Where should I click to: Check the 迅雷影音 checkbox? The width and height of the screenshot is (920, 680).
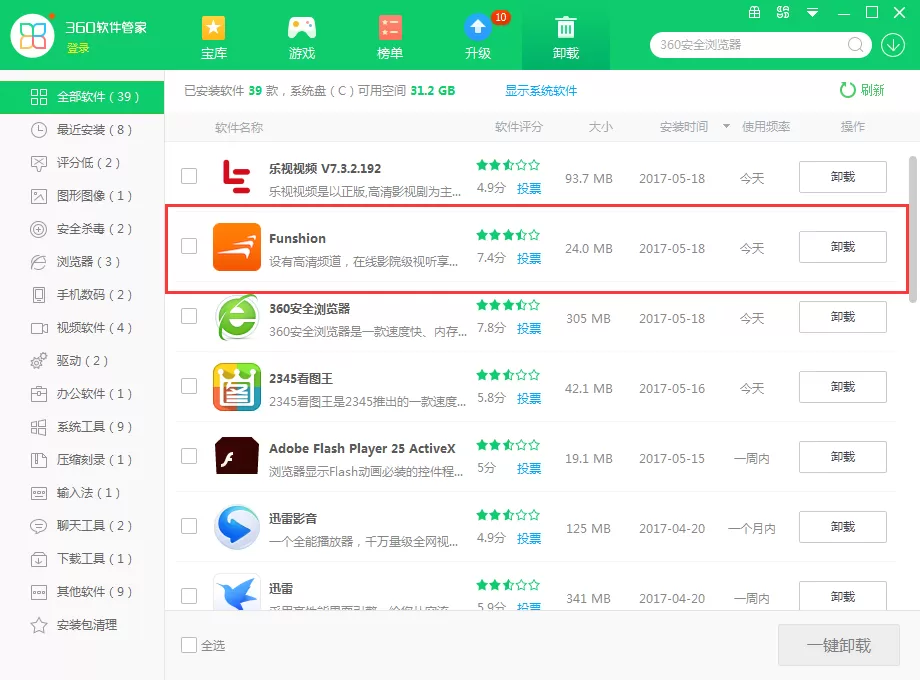tap(189, 526)
